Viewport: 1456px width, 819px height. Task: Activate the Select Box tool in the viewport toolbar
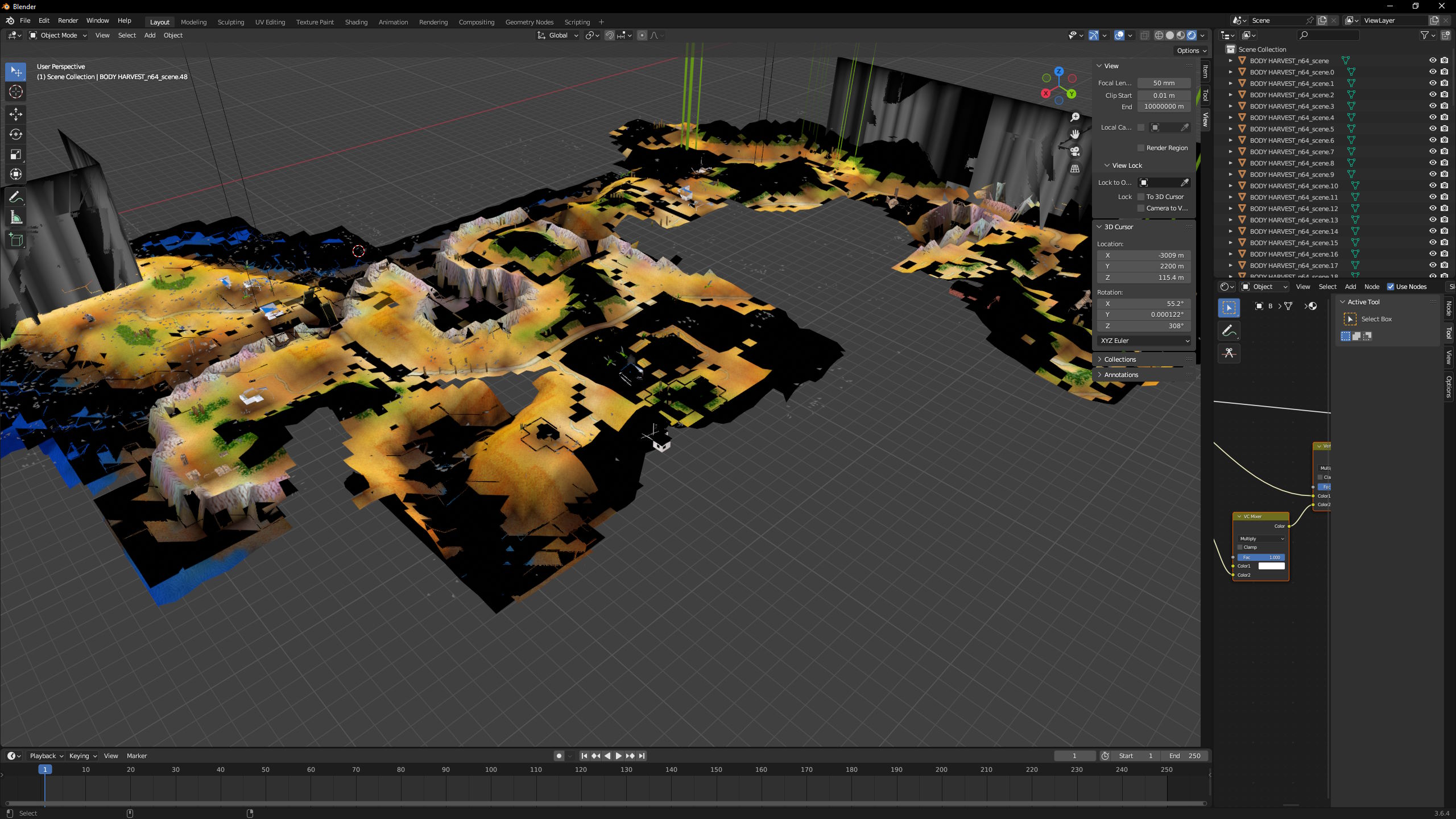point(16,72)
